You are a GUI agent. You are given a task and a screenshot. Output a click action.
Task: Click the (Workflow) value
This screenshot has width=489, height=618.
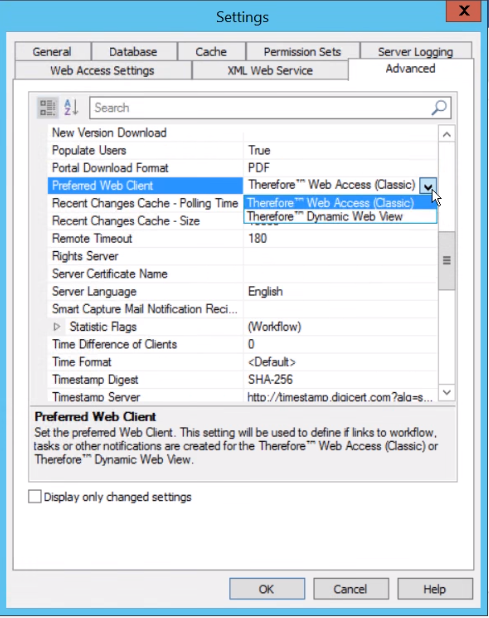tap(274, 327)
